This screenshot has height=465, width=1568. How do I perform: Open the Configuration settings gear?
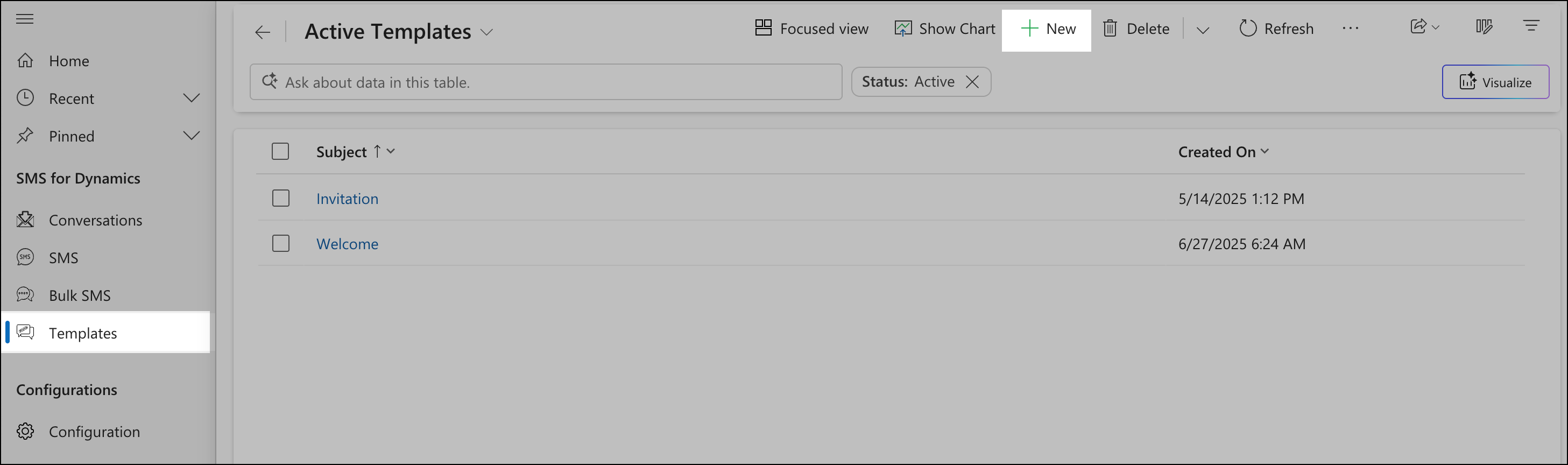[x=94, y=432]
